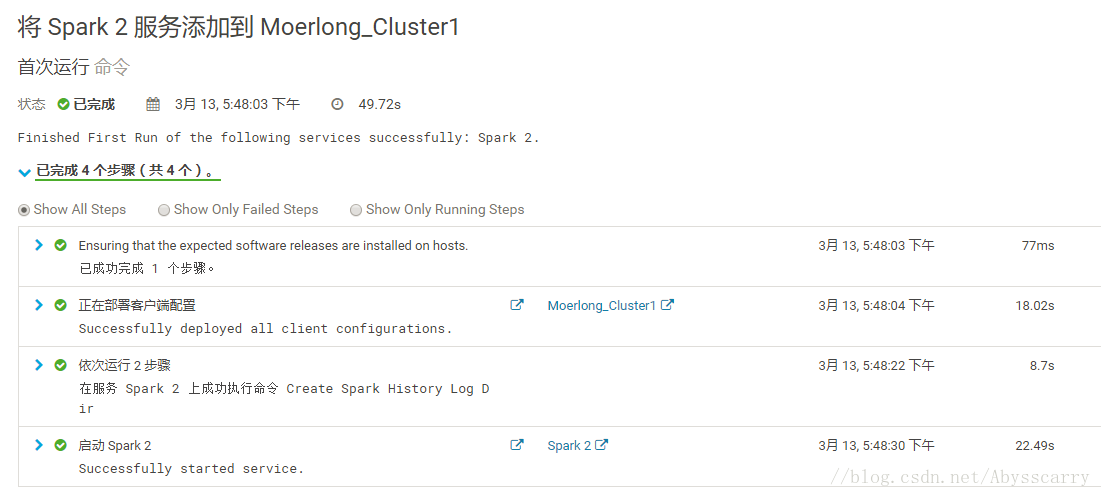Expand the 正在部署客户端配置 step
Screen dimensions: 1101x497
(x=39, y=305)
